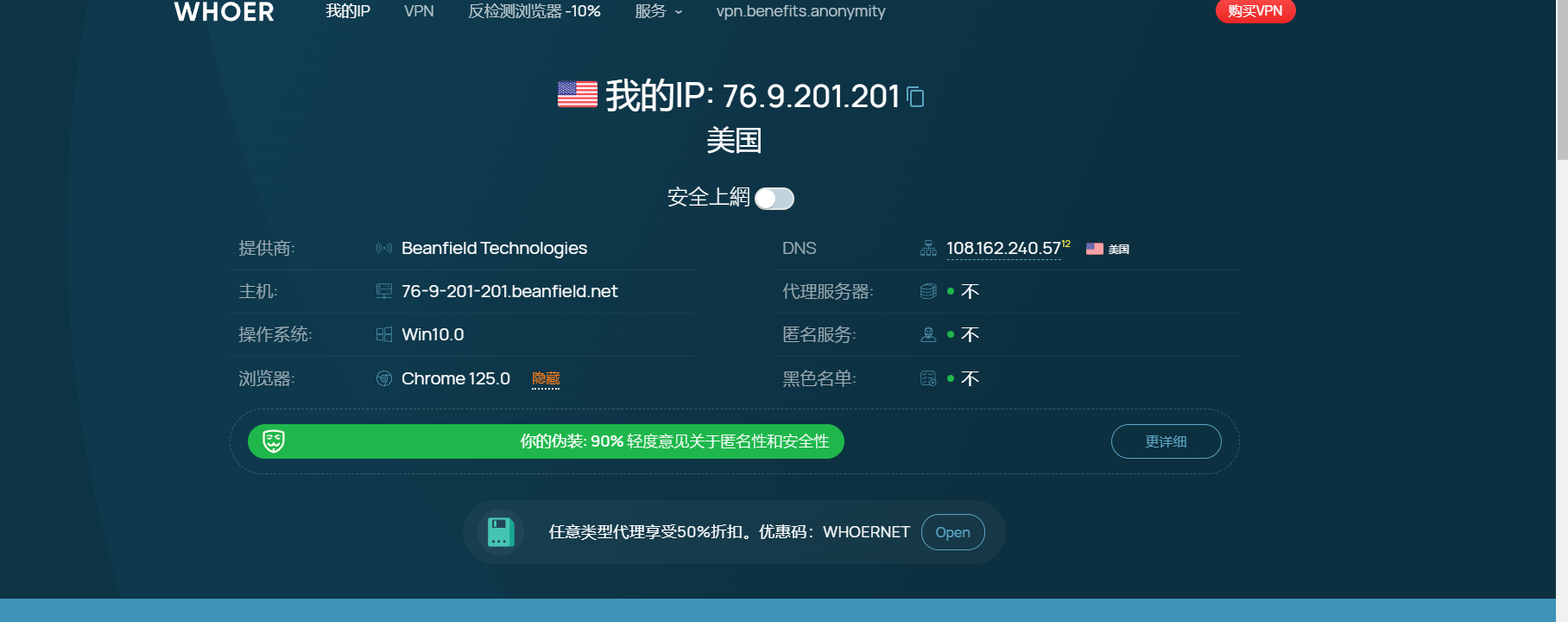1568x622 pixels.
Task: Click the IP address 76.9.201.201
Action: (811, 96)
